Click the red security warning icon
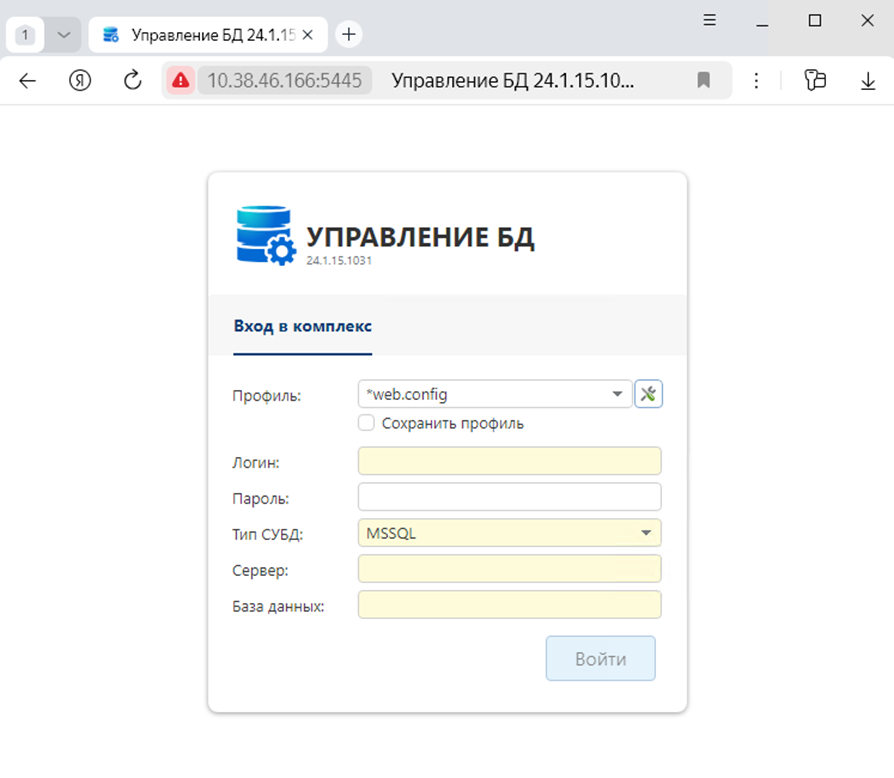 click(181, 80)
